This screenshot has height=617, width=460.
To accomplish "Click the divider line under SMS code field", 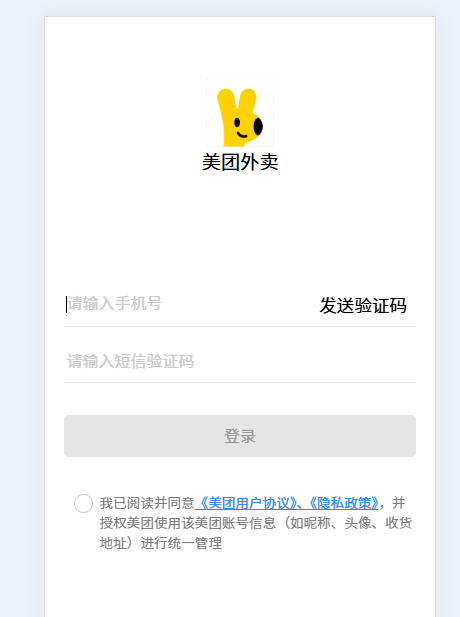I will click(240, 382).
